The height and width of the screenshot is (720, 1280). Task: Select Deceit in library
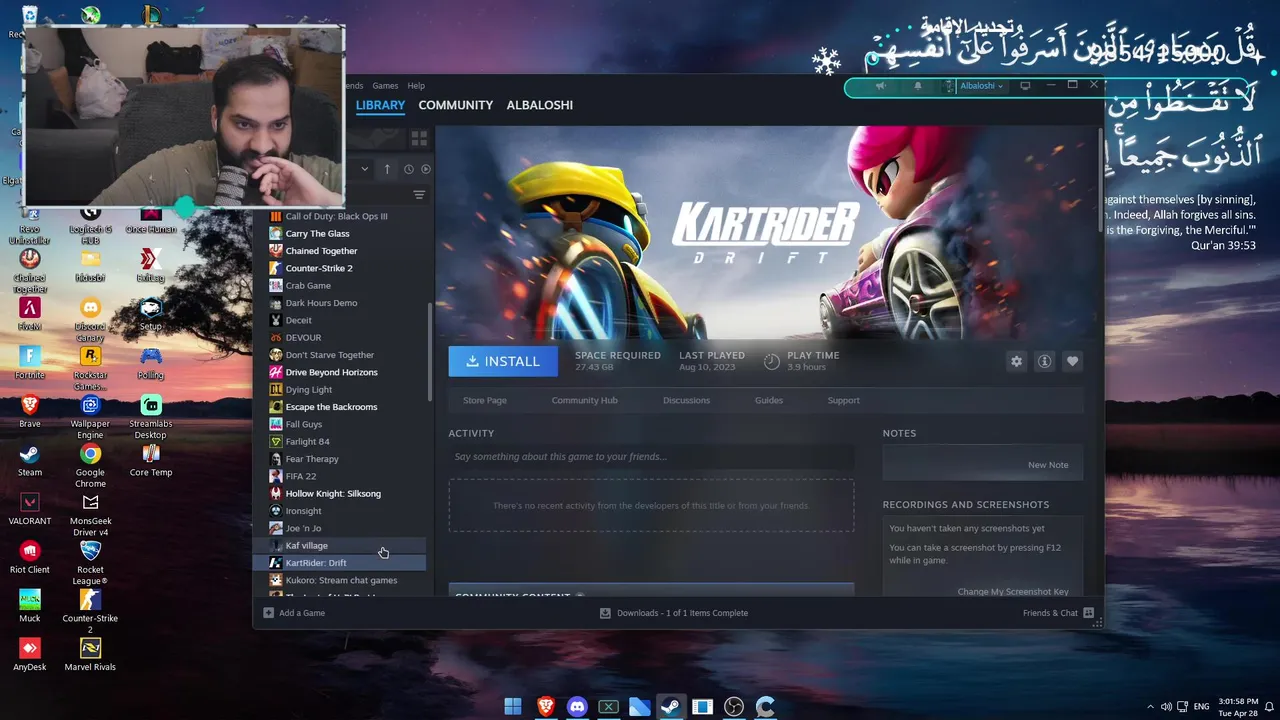click(x=341, y=320)
